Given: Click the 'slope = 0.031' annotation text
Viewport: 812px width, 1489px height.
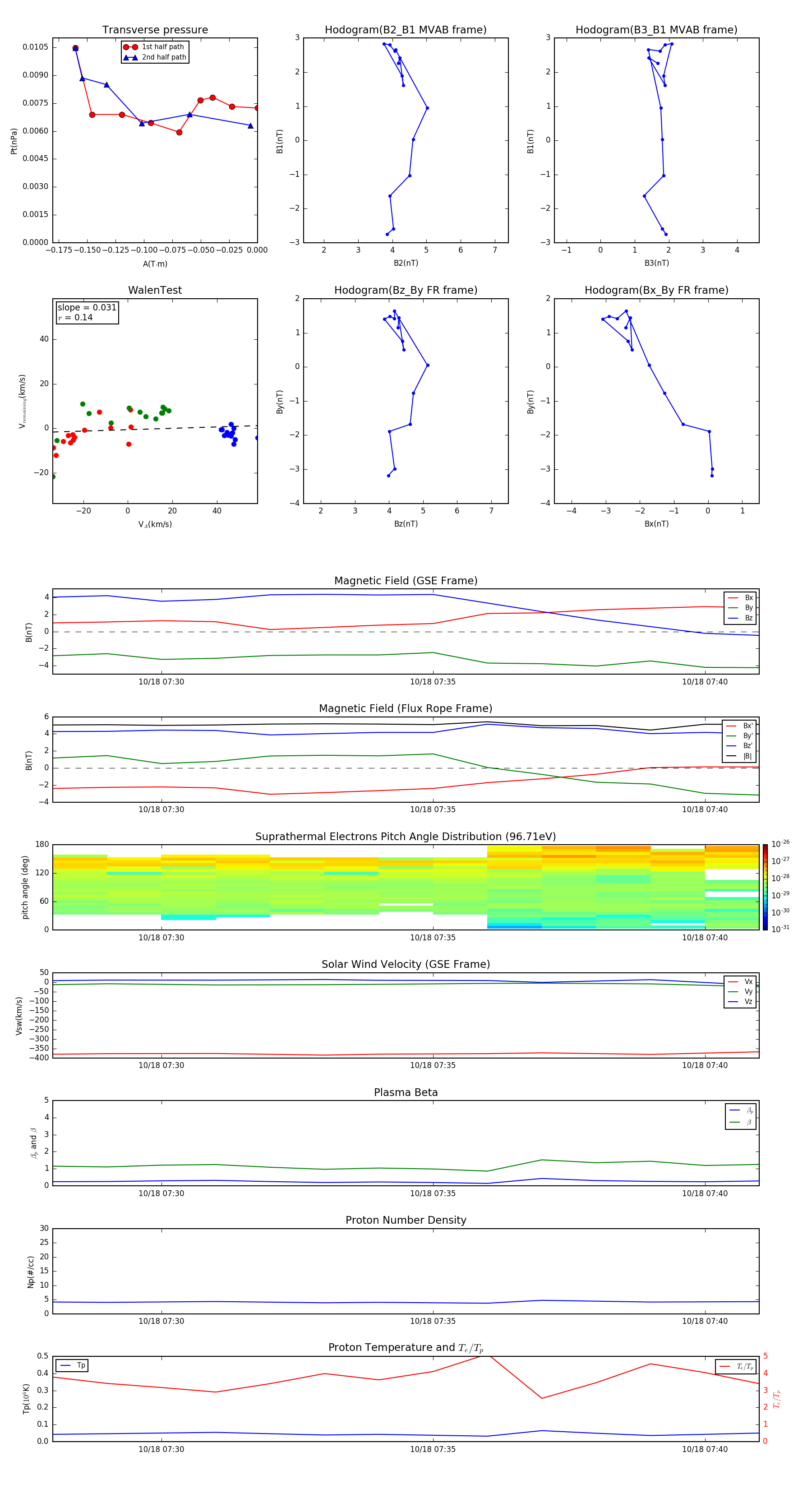Looking at the screenshot, I should coord(87,308).
